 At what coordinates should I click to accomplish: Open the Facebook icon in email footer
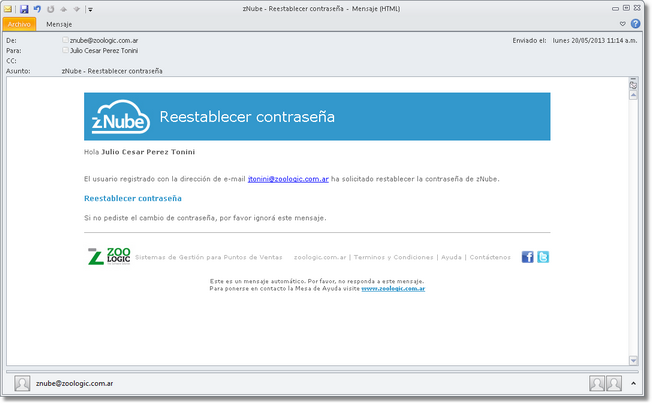pos(527,257)
